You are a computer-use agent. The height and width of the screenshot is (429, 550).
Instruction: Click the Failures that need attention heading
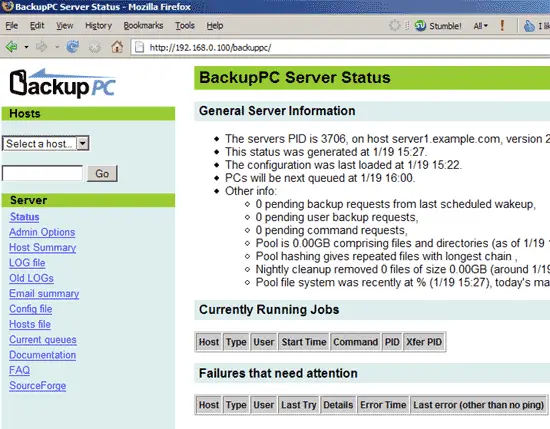(x=278, y=373)
